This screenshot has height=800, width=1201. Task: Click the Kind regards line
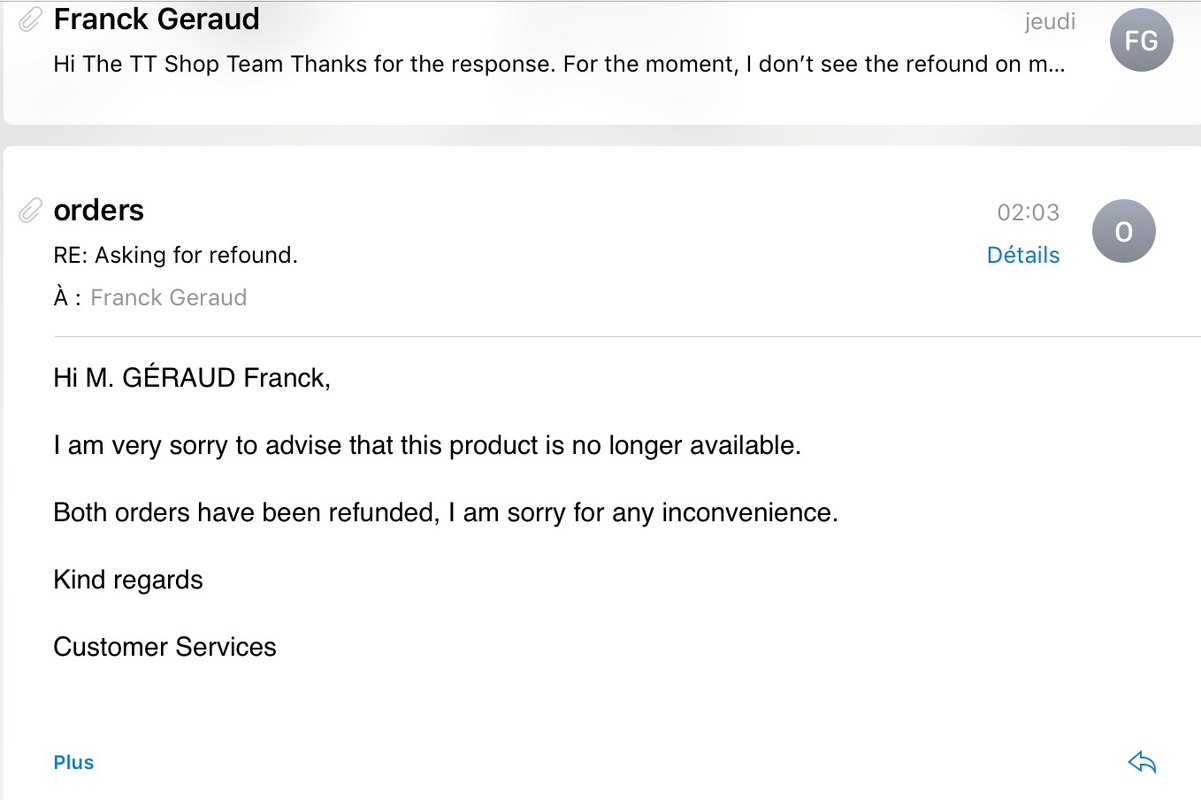coord(128,580)
